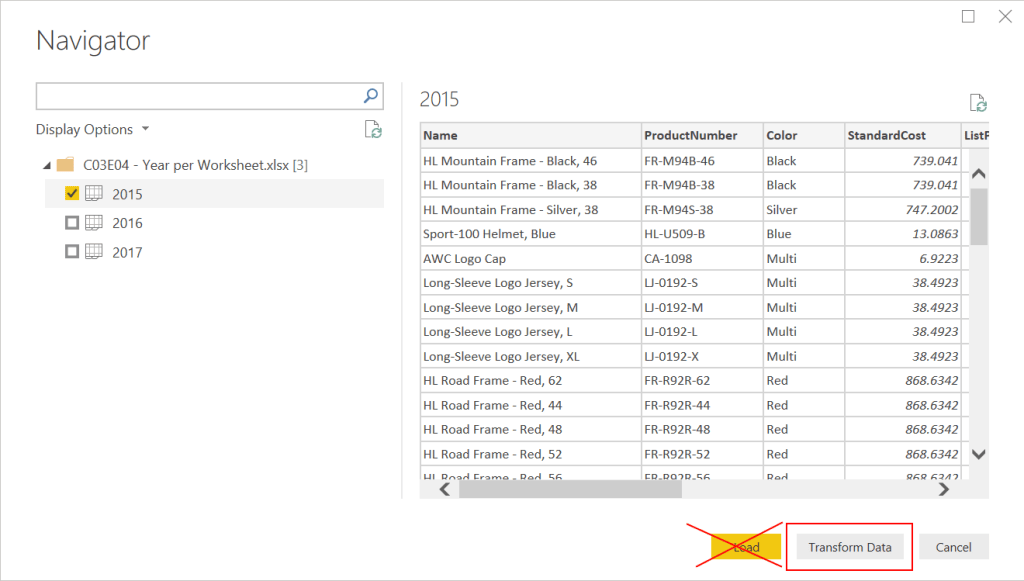Click inside the Navigator search field

pos(199,96)
